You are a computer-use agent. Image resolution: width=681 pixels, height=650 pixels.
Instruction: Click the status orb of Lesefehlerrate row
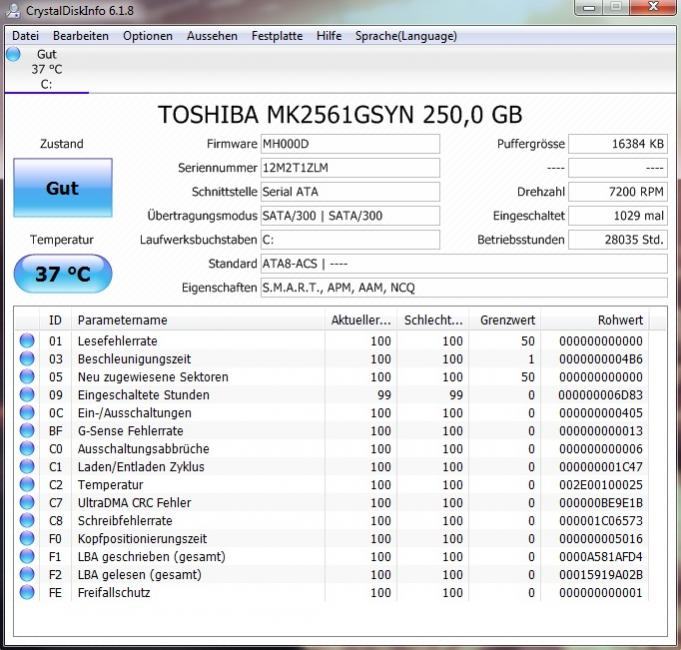[x=27, y=341]
